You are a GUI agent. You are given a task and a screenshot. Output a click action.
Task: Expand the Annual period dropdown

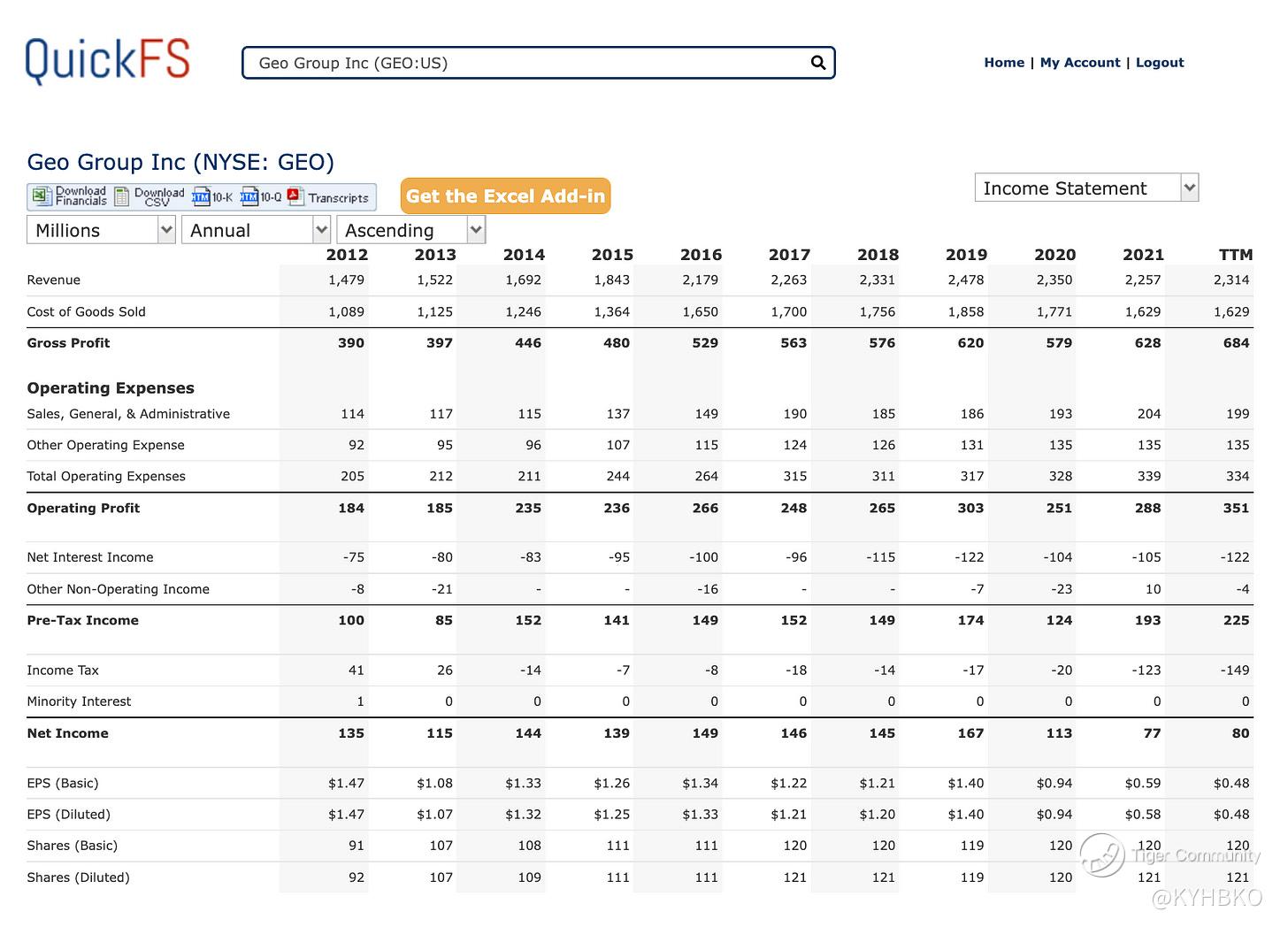click(x=256, y=230)
